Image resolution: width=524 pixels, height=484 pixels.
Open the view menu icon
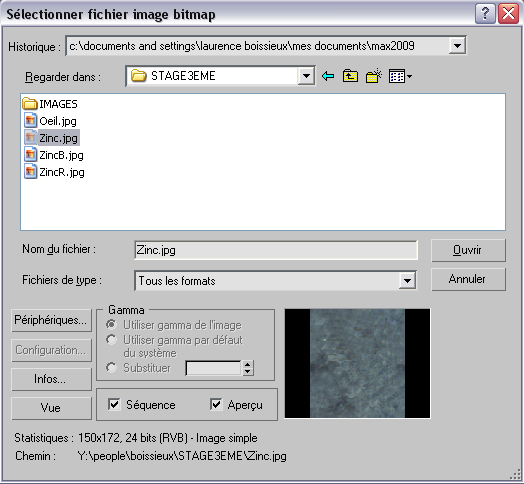coord(400,76)
